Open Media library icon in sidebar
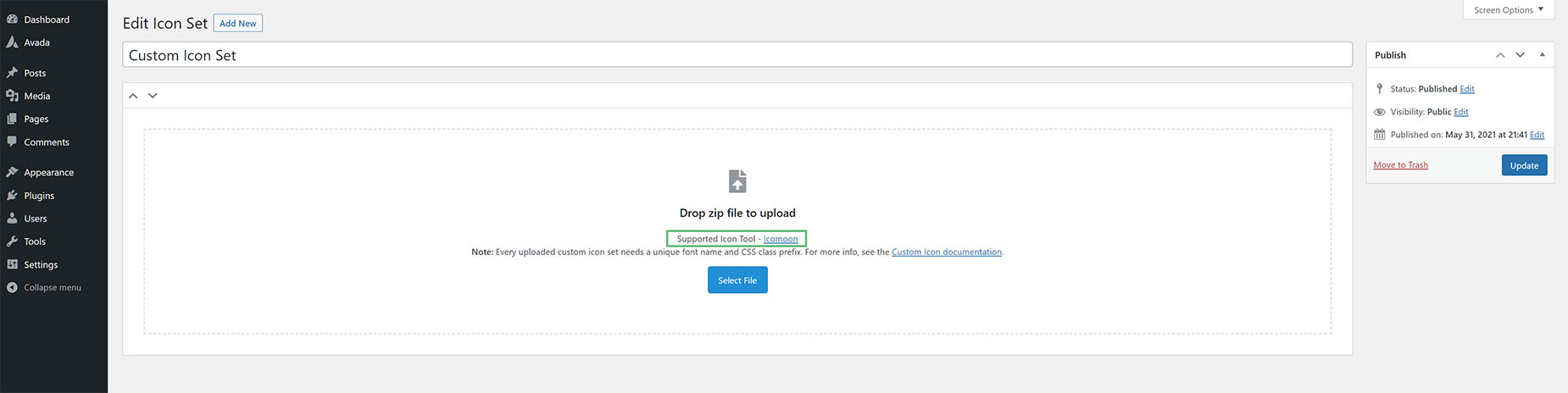Image resolution: width=1568 pixels, height=393 pixels. pyautogui.click(x=12, y=96)
